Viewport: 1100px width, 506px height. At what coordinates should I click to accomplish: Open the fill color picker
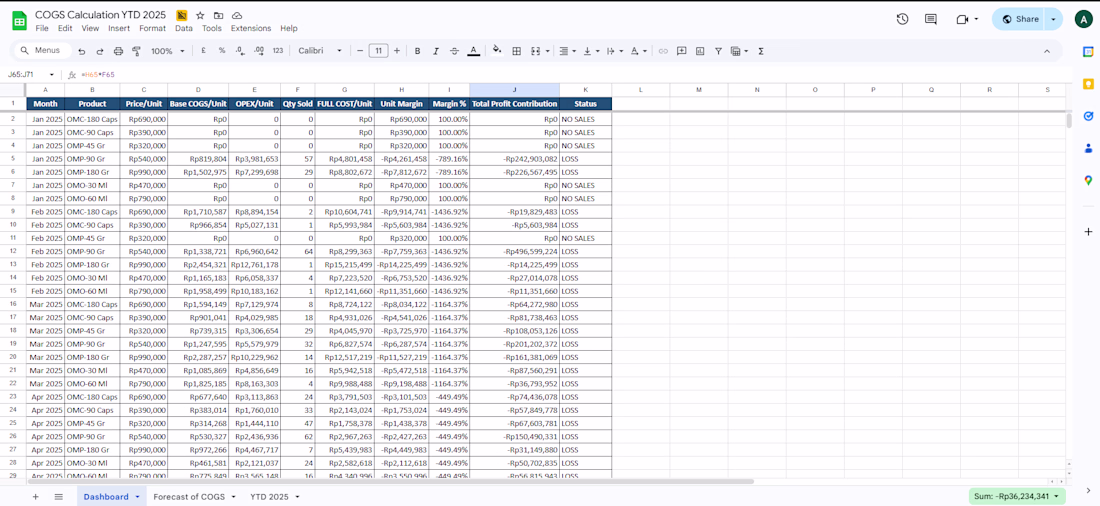497,51
